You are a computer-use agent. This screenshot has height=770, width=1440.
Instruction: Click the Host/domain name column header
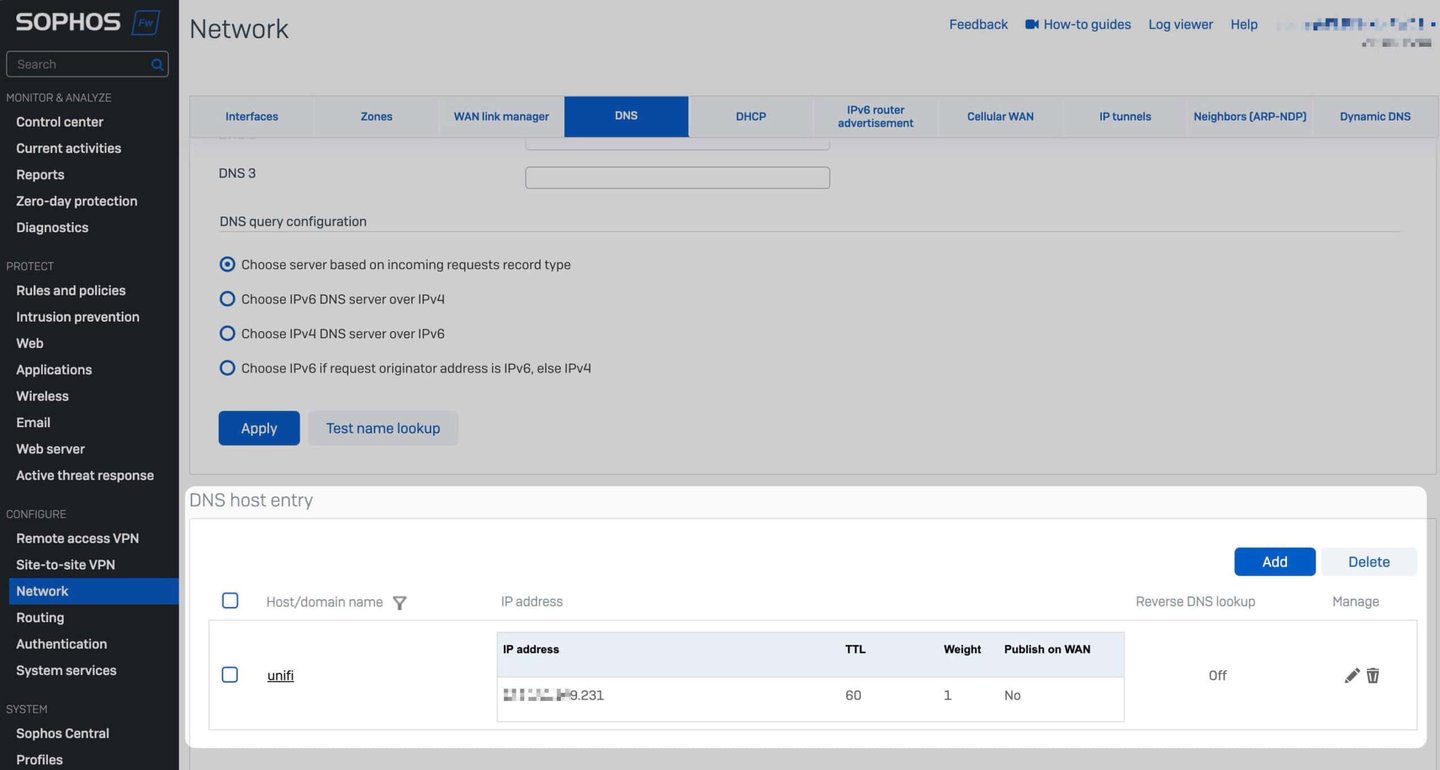[x=325, y=602]
